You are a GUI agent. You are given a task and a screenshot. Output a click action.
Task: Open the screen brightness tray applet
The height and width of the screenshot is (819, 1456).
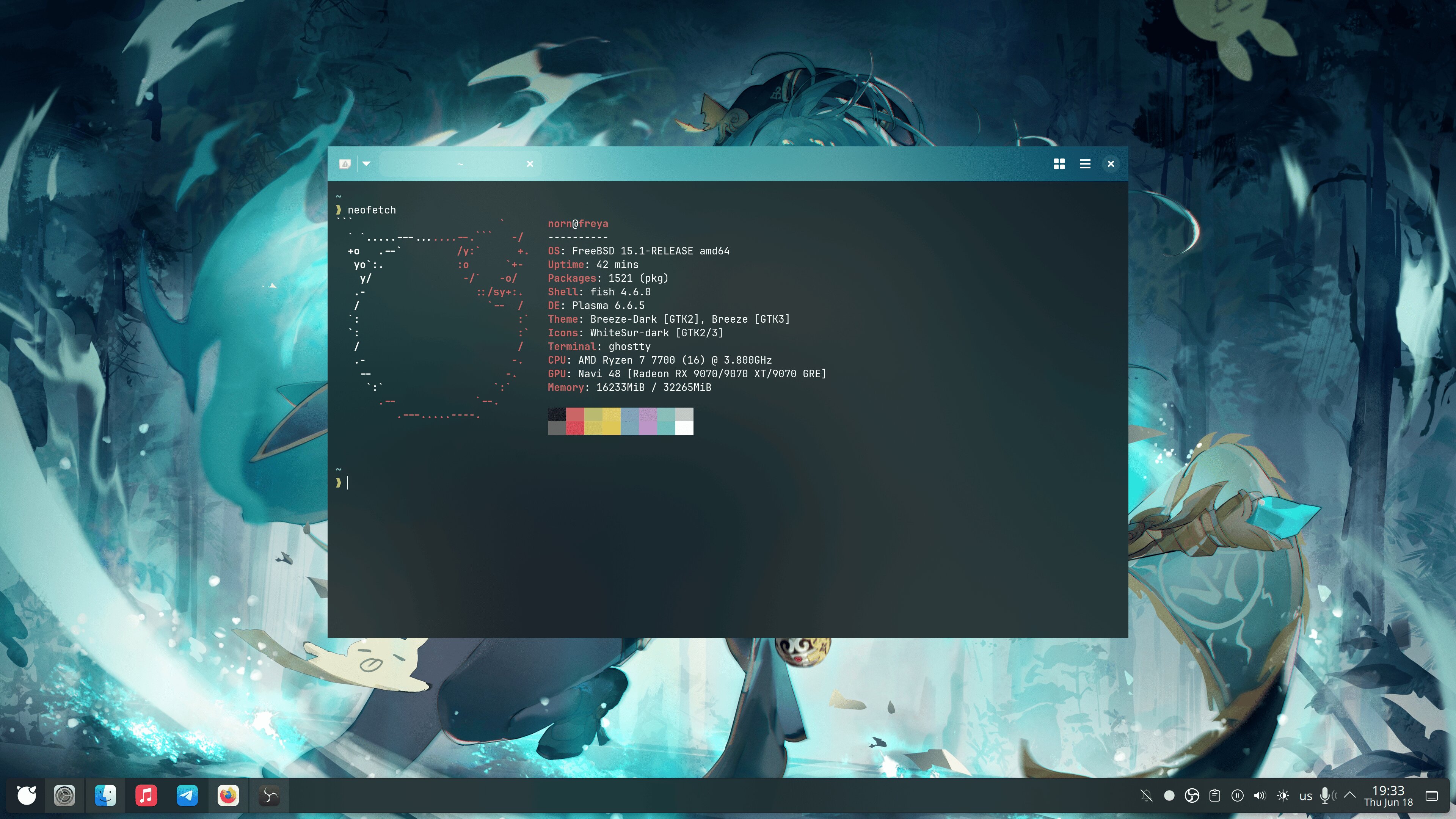(x=1283, y=796)
